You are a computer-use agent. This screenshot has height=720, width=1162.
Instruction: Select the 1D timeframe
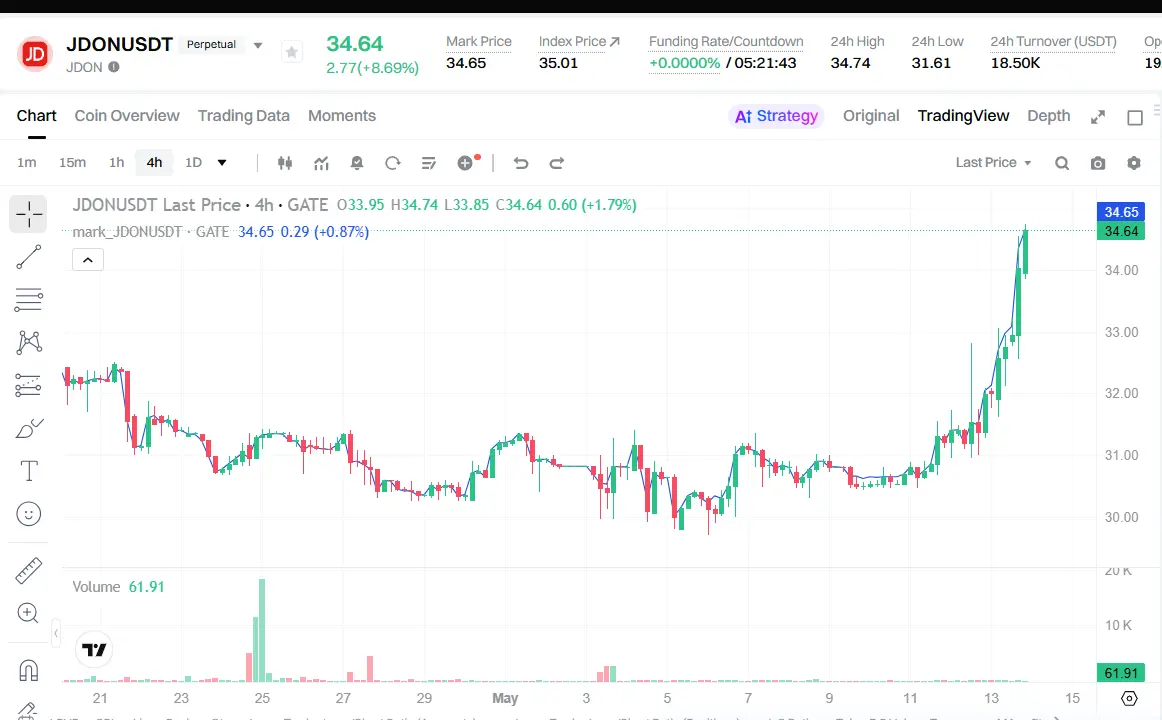click(x=193, y=163)
